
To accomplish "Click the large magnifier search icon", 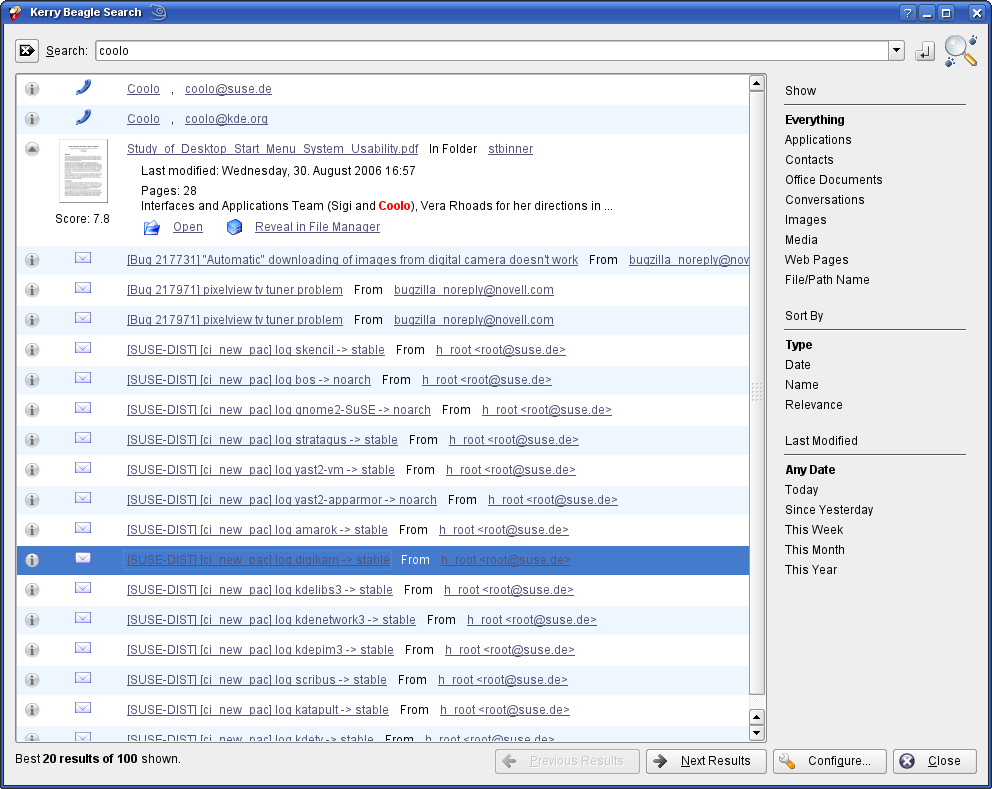I will coord(960,51).
